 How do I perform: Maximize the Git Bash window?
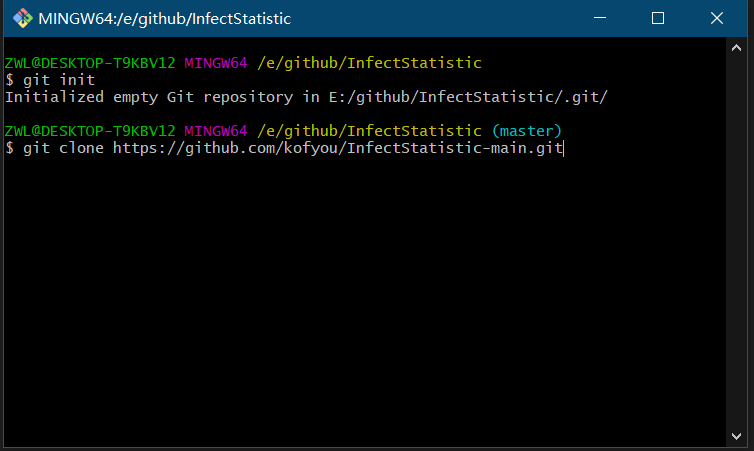pyautogui.click(x=658, y=18)
